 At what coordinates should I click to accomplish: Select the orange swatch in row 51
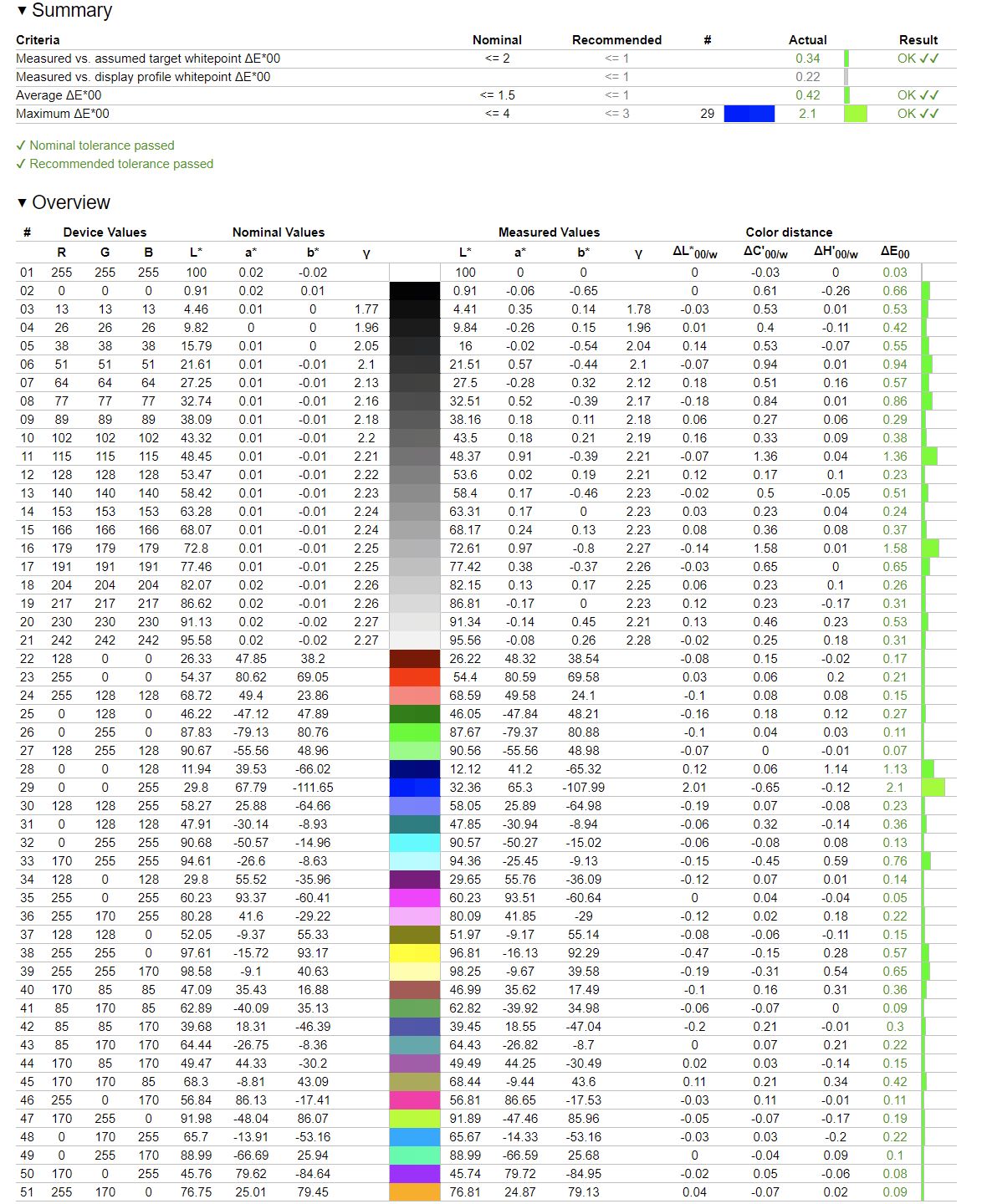pyautogui.click(x=415, y=1192)
